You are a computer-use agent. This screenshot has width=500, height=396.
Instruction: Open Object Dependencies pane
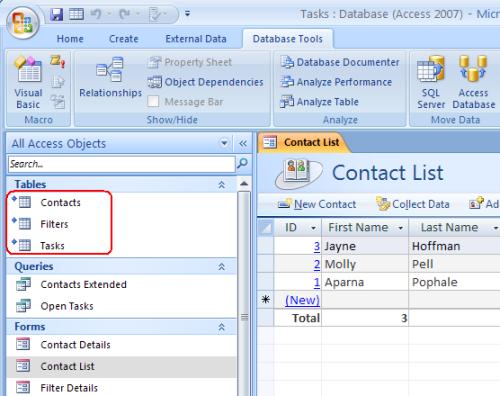coord(205,82)
